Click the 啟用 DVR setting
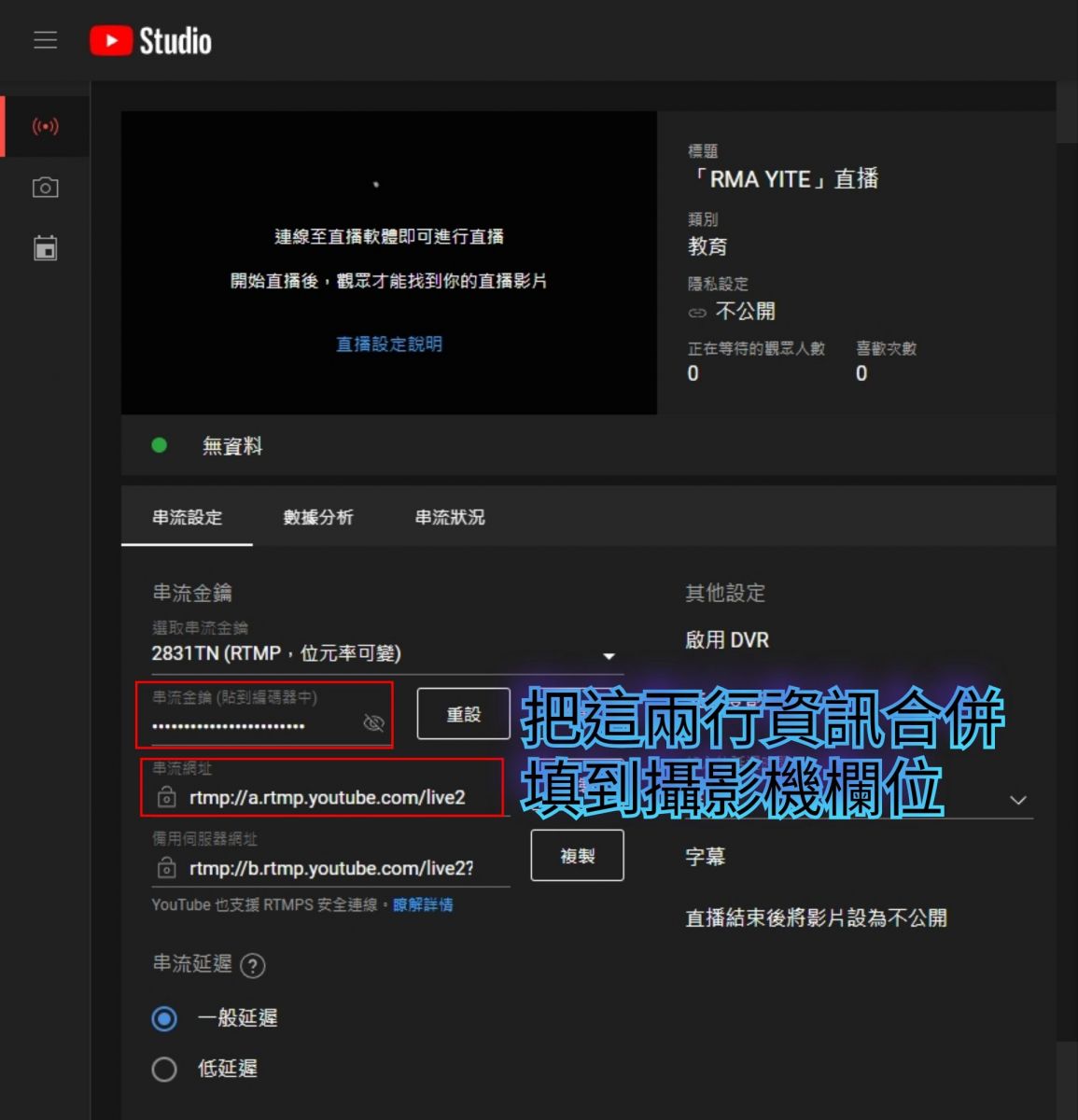 pyautogui.click(x=727, y=640)
